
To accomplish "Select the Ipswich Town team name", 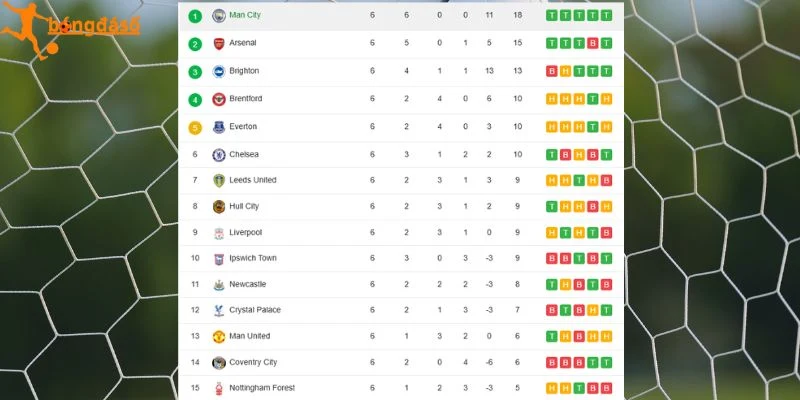I will click(253, 258).
